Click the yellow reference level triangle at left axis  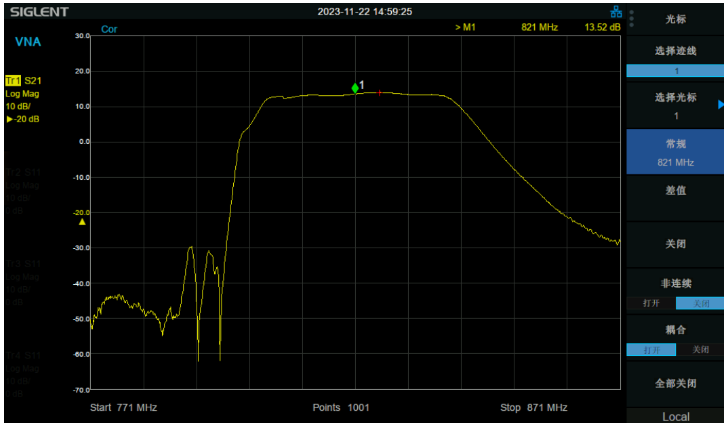point(82,221)
